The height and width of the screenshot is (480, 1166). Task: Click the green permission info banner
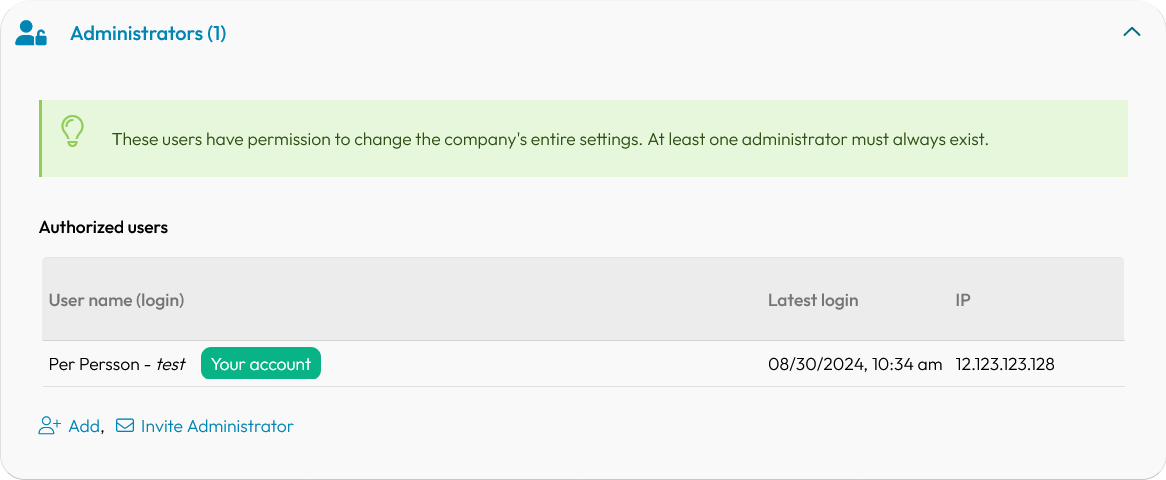point(583,138)
